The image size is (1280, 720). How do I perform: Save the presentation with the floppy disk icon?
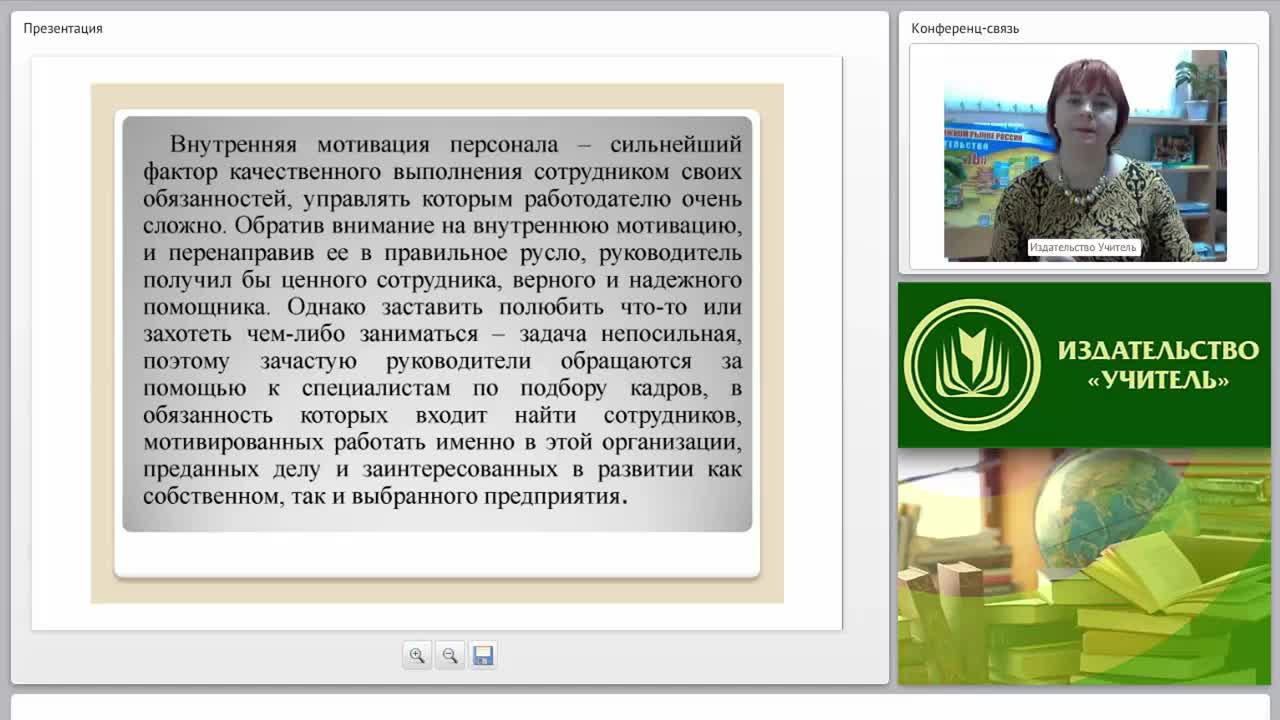coord(483,656)
